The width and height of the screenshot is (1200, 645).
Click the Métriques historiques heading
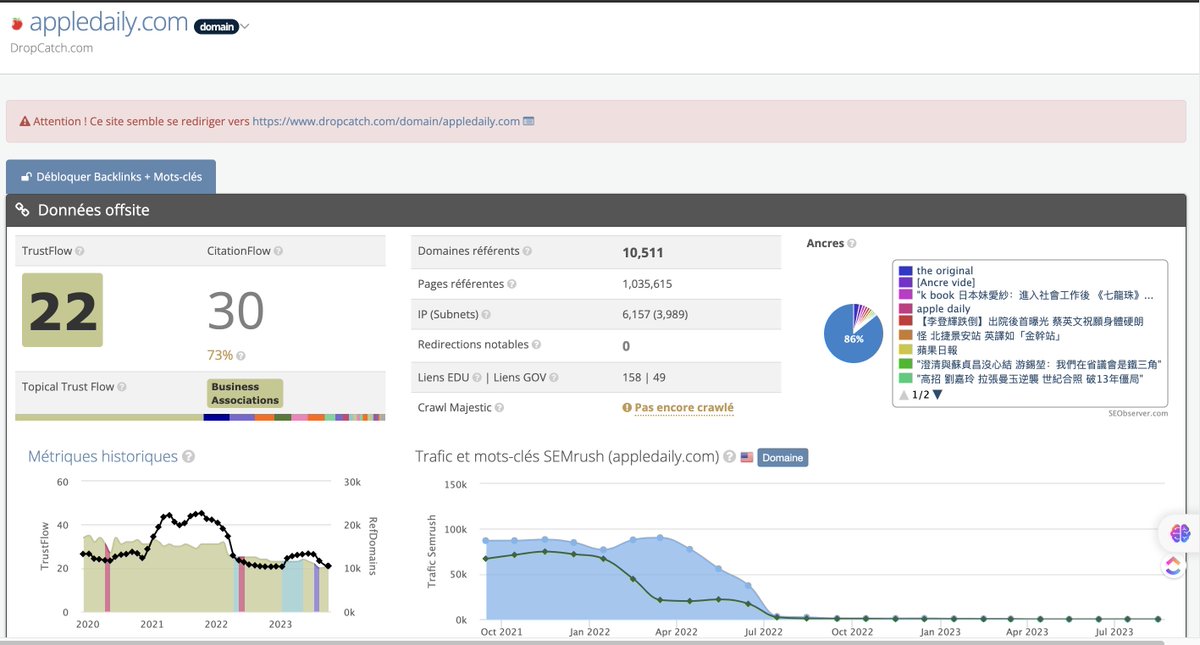[103, 457]
